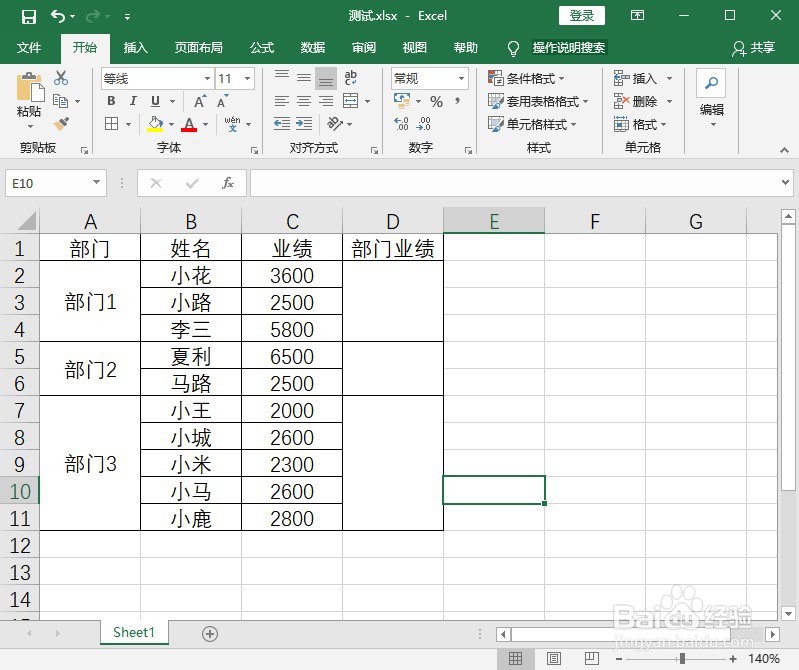Switch to the 页面布局 tab
This screenshot has height=670, width=799.
coord(199,48)
